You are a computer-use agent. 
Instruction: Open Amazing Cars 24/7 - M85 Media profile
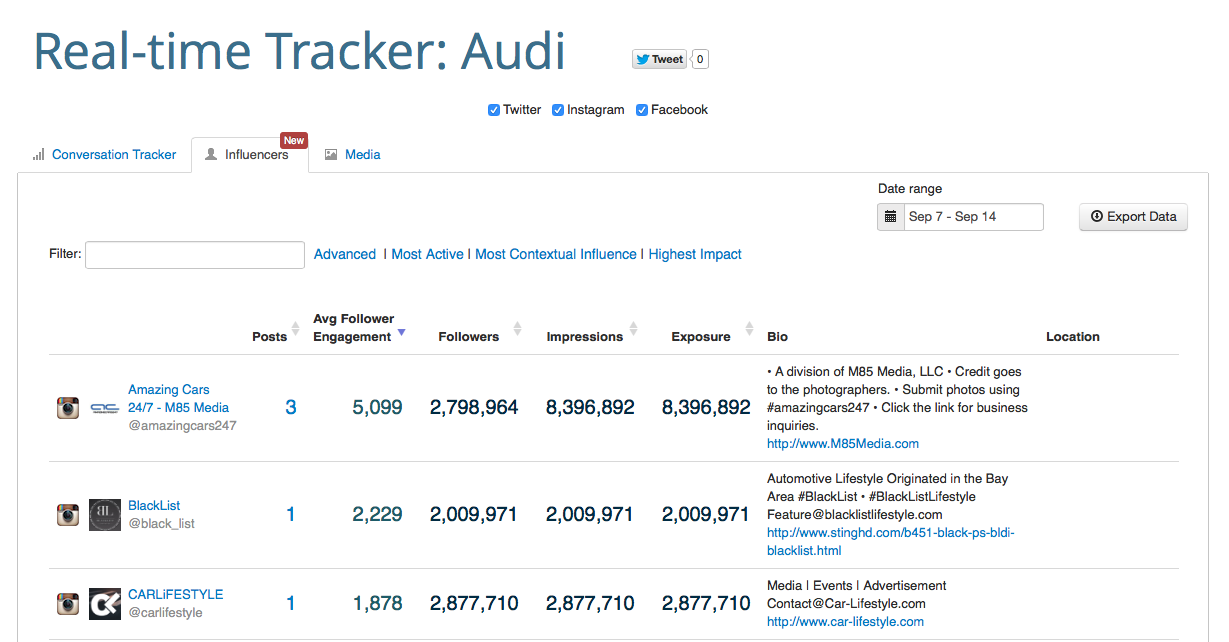coord(178,398)
